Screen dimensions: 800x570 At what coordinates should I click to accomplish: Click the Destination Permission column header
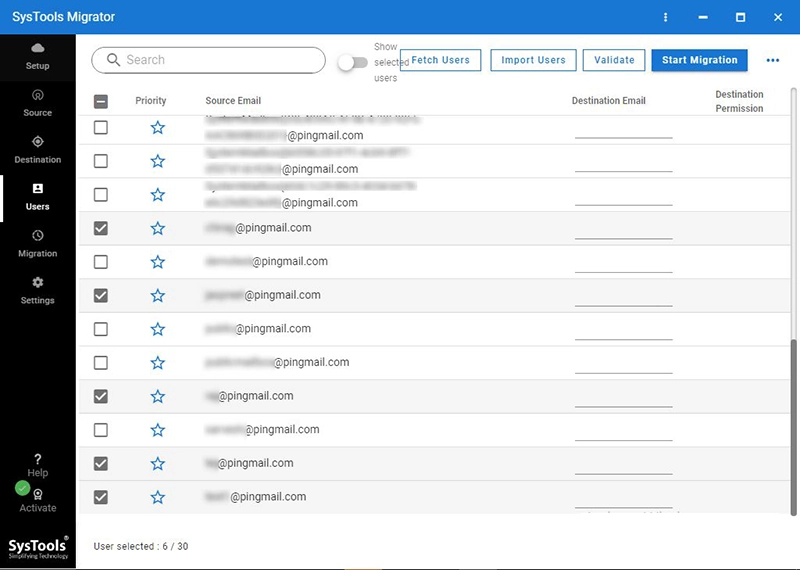(x=739, y=101)
